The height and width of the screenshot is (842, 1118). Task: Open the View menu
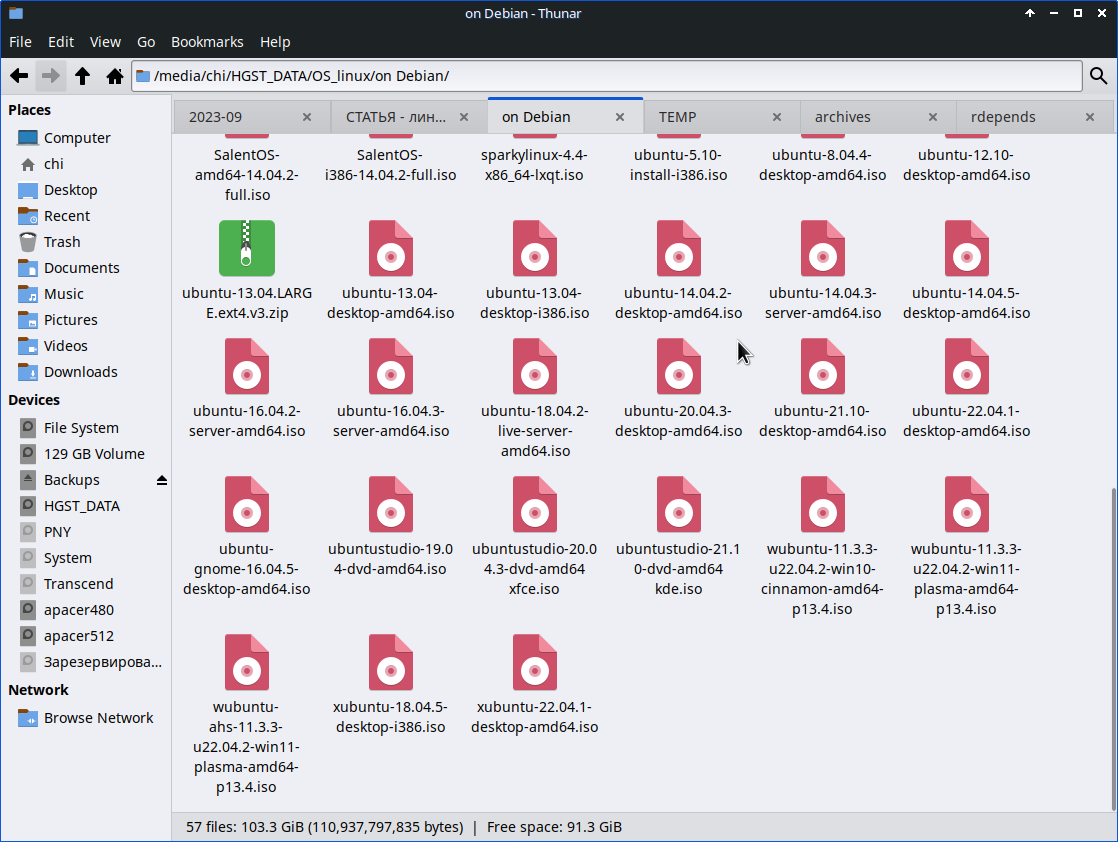pos(105,42)
